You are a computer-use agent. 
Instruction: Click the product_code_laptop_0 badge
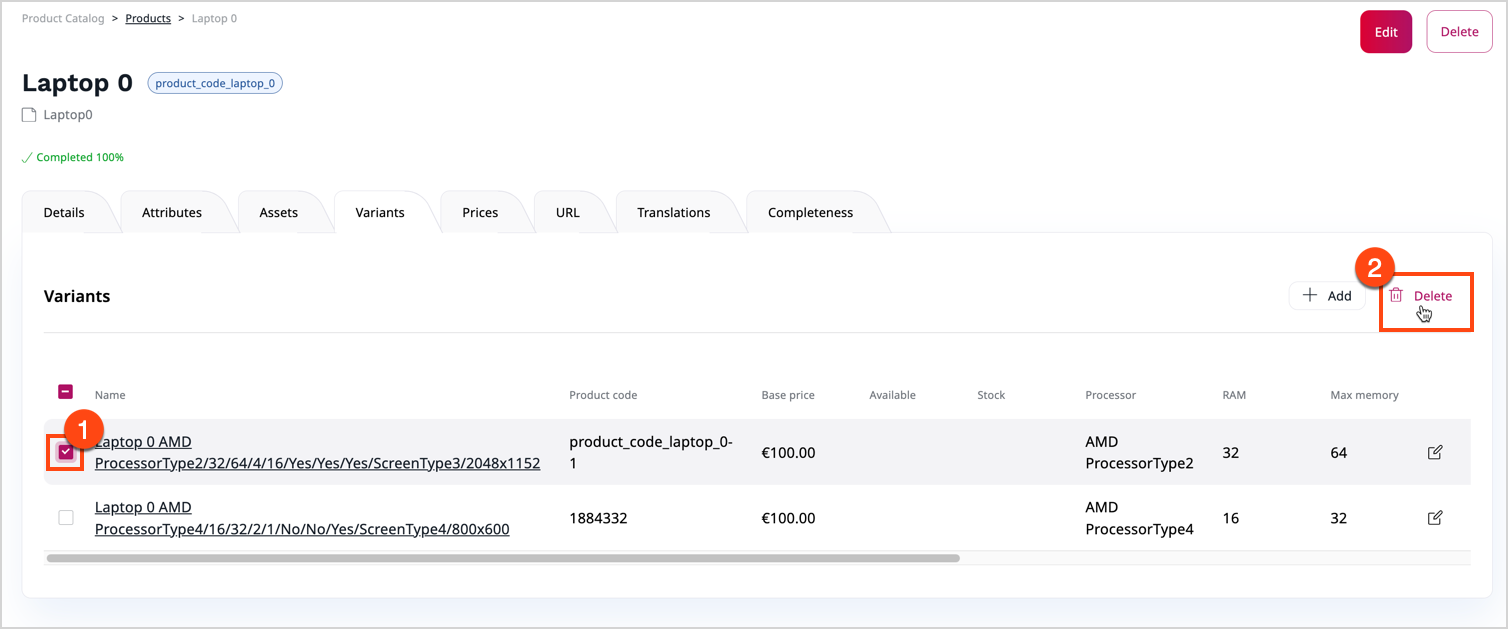click(x=214, y=82)
